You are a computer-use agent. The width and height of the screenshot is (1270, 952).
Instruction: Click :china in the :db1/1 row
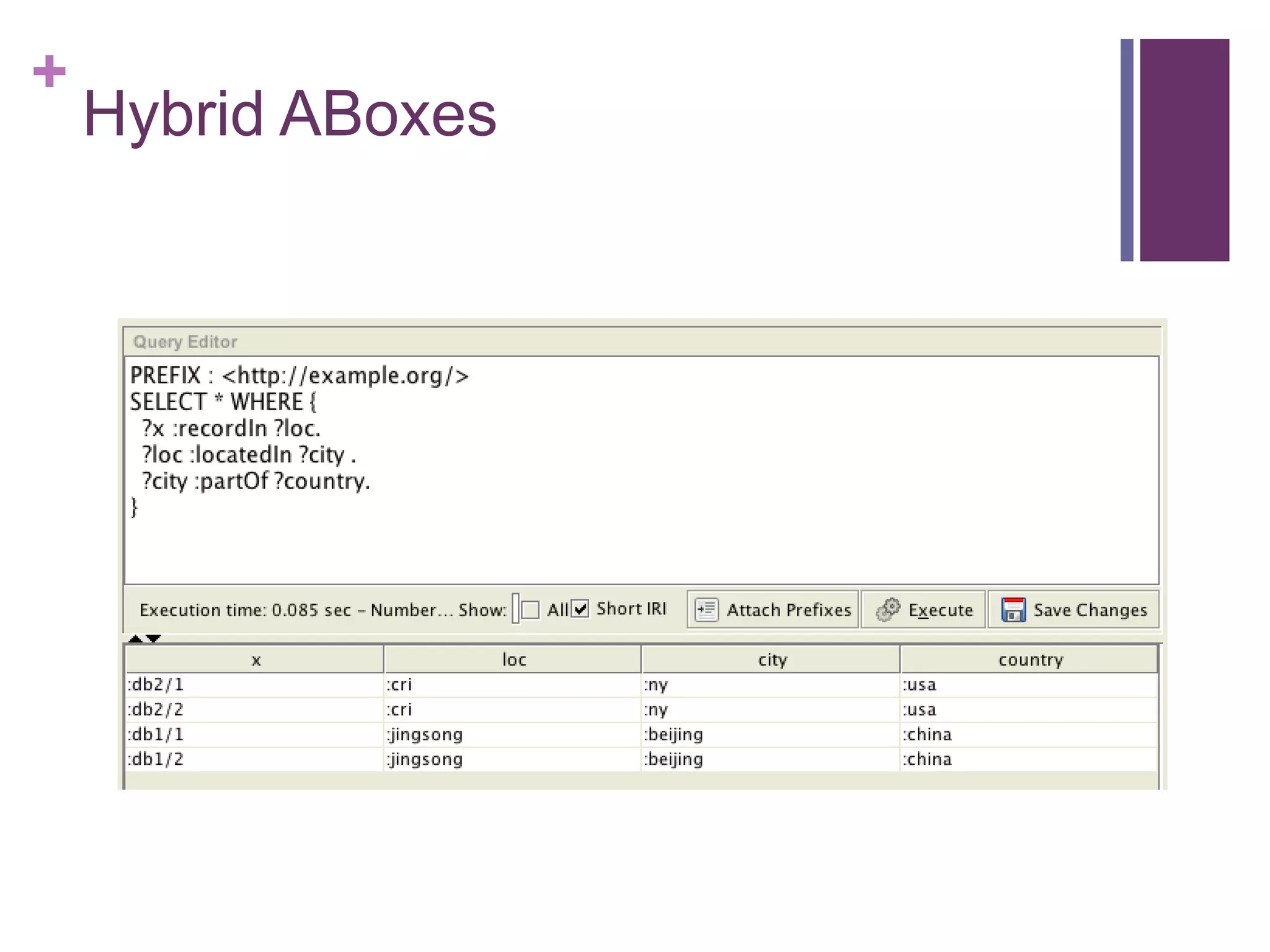click(x=1029, y=734)
